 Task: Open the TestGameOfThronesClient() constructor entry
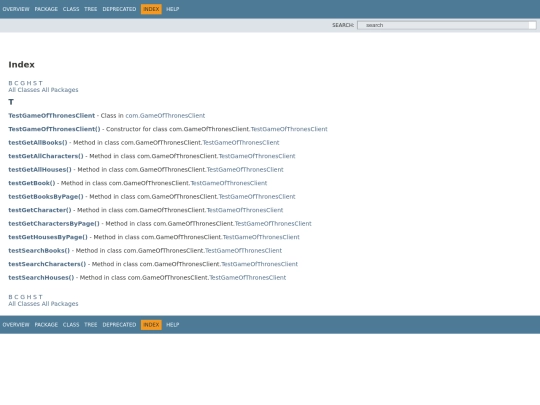[x=54, y=129]
